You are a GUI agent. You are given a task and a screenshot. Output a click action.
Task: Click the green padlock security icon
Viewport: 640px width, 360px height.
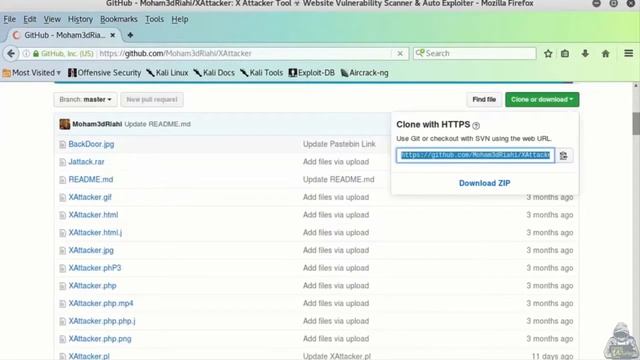pyautogui.click(x=36, y=53)
